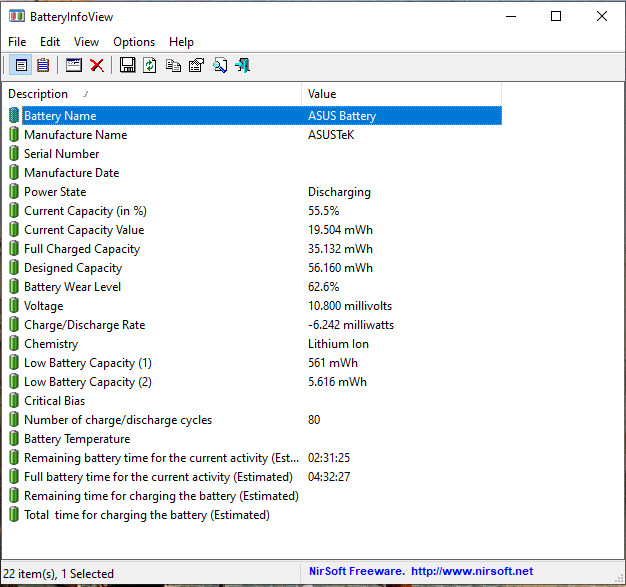Click the battery icon beside Chemistry
Viewport: 626px width, 587px height.
[14, 344]
